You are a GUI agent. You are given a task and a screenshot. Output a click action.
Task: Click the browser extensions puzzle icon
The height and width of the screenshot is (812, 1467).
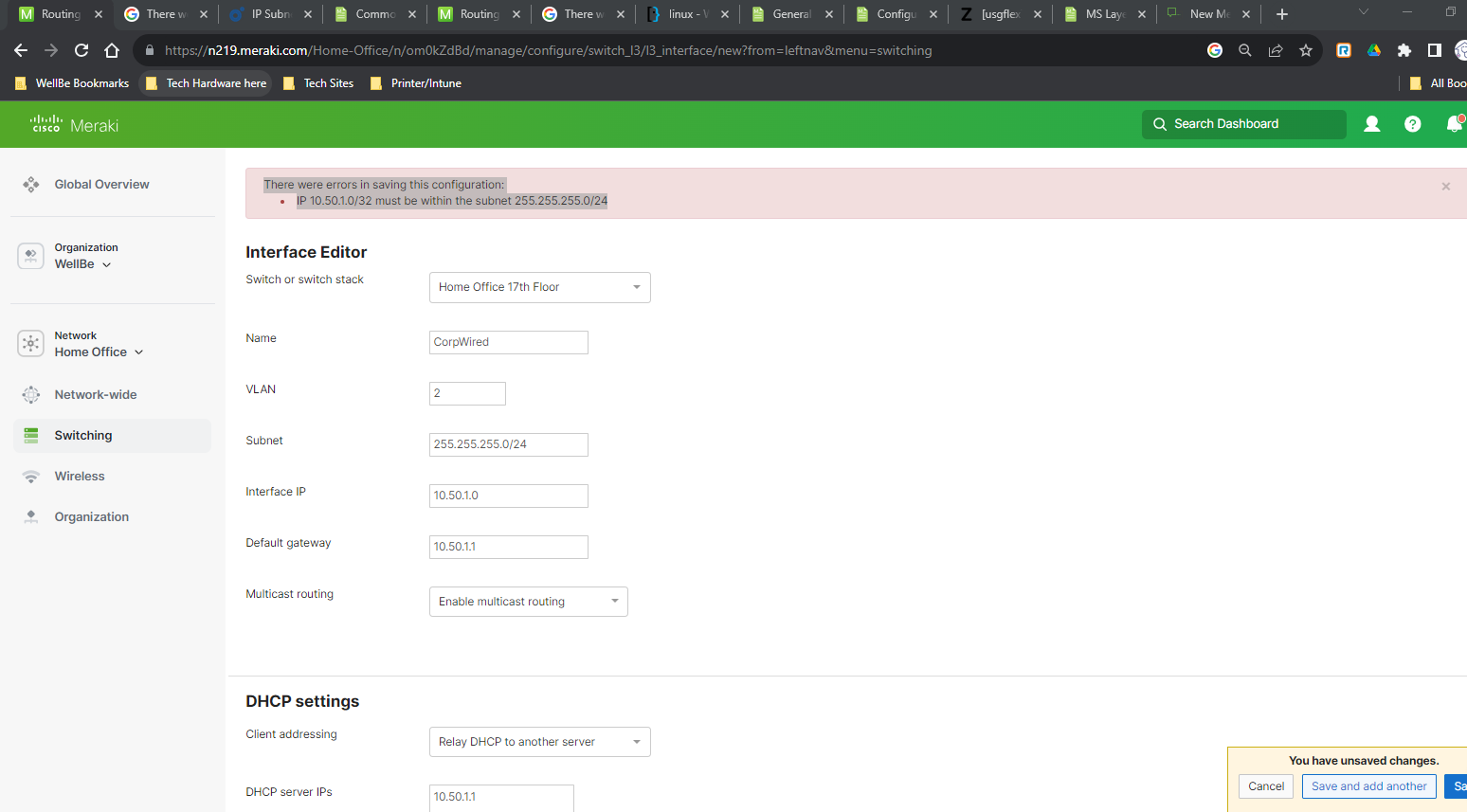click(x=1404, y=50)
